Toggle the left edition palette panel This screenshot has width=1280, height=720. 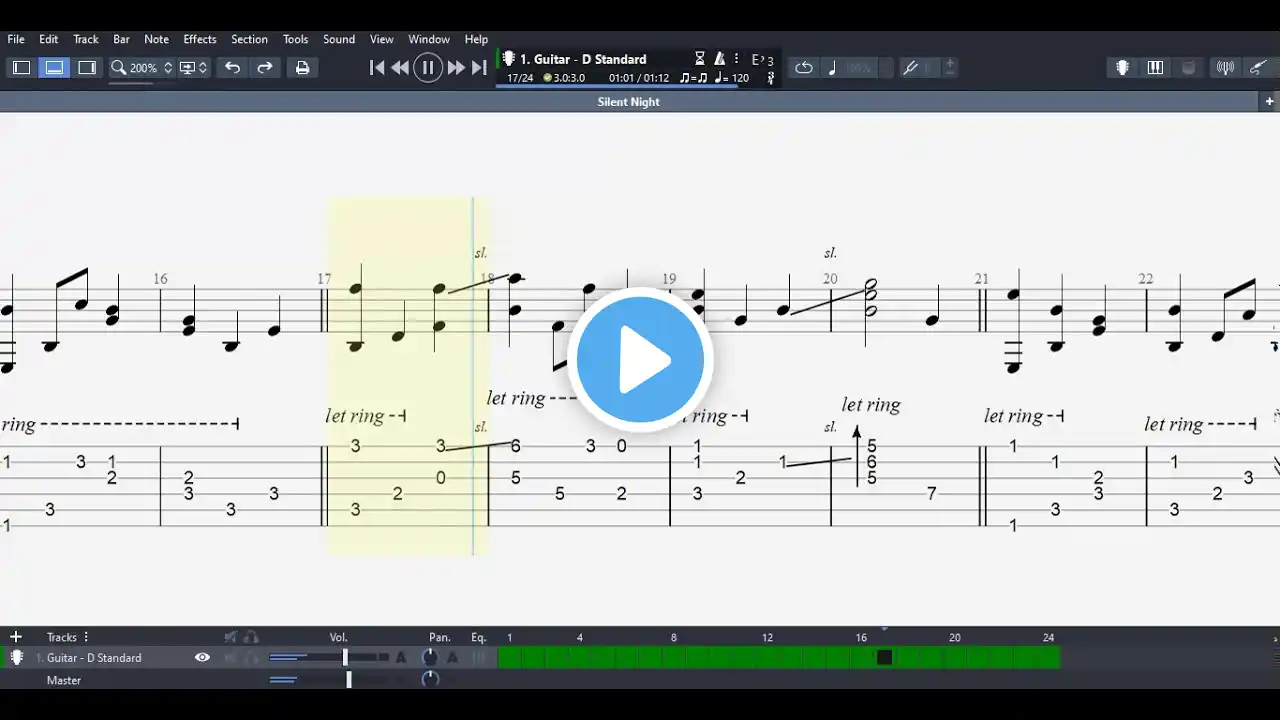pyautogui.click(x=21, y=68)
